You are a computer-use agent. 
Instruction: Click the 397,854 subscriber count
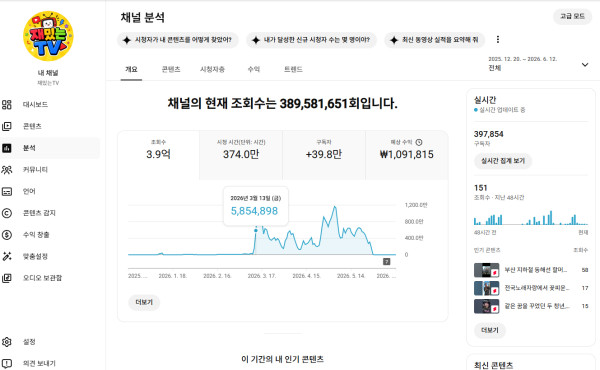489,134
